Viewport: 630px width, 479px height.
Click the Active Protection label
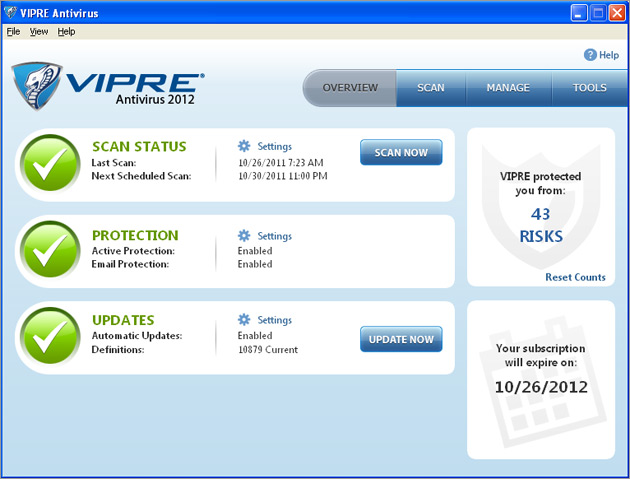(x=133, y=251)
